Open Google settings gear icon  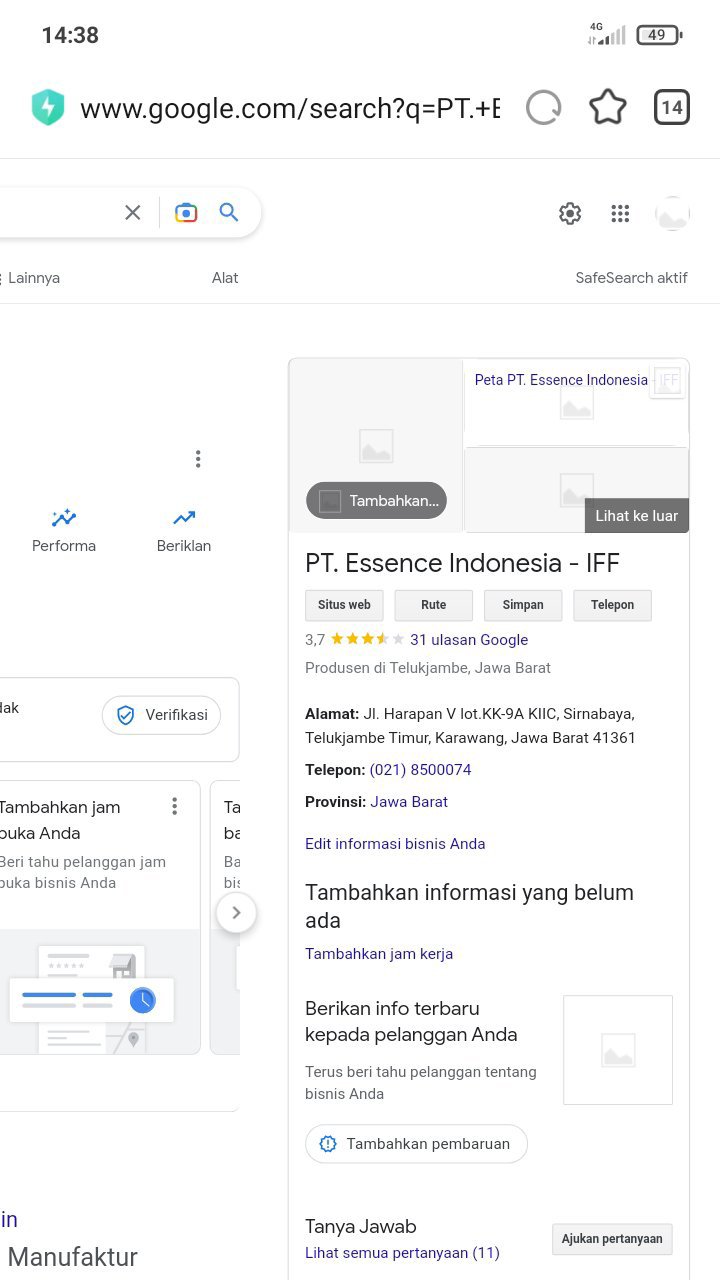[x=570, y=213]
